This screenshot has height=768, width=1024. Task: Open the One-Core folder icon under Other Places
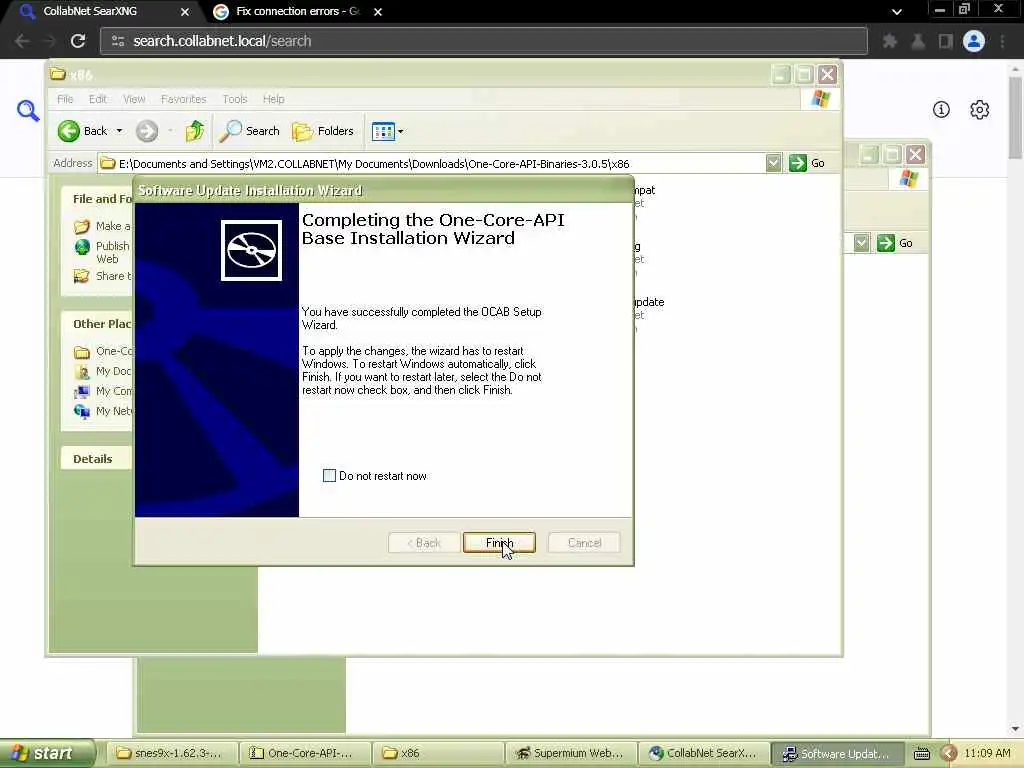coord(82,352)
